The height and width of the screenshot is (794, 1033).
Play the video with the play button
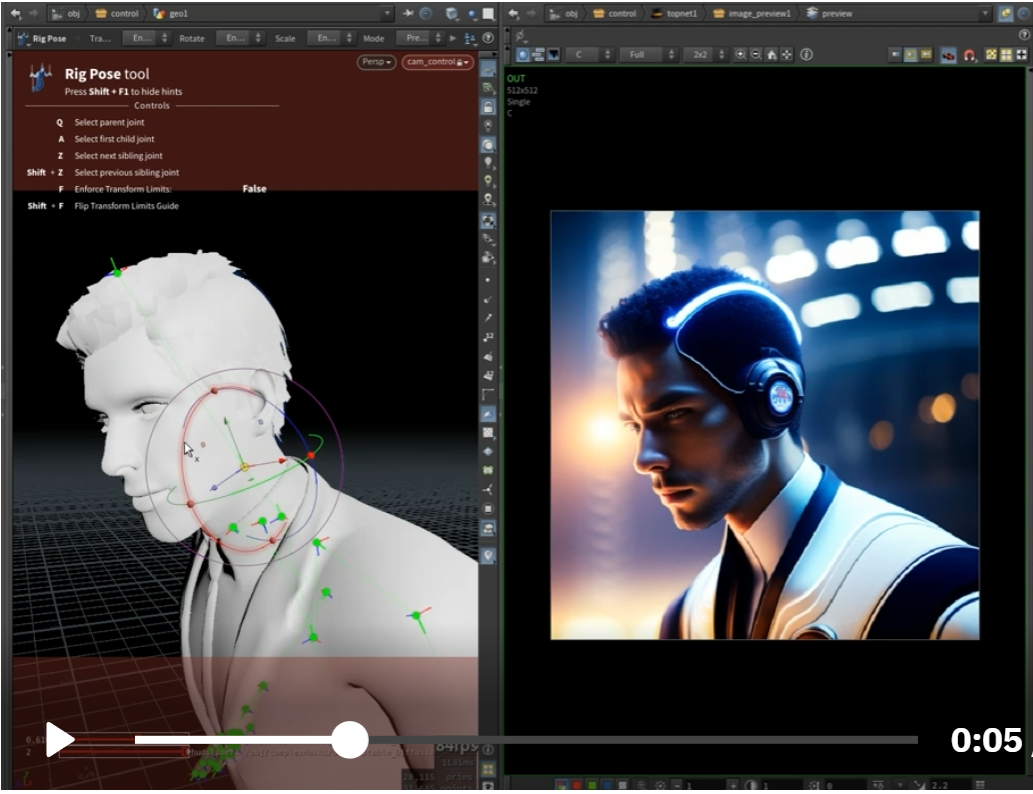click(60, 739)
